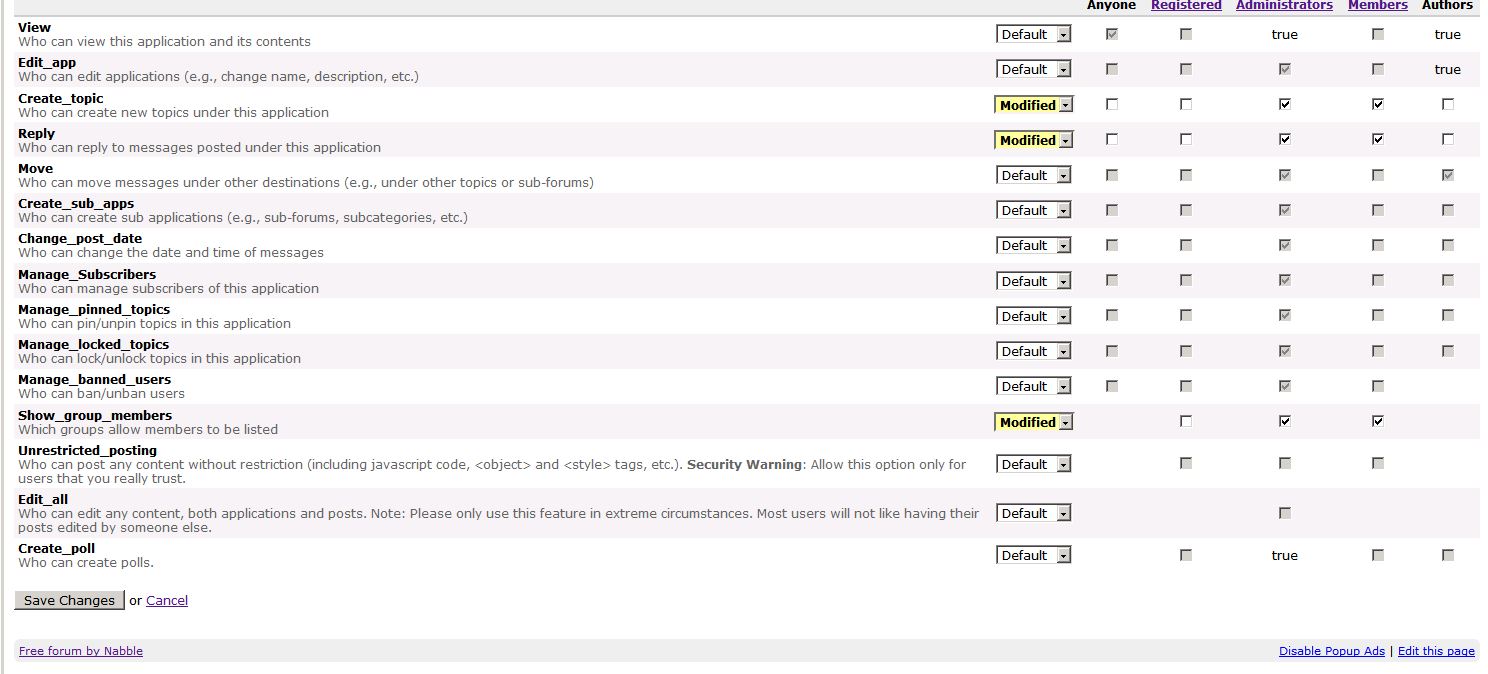Uncheck Reply checkbox for Administrators
This screenshot has width=1488, height=674.
1285,140
